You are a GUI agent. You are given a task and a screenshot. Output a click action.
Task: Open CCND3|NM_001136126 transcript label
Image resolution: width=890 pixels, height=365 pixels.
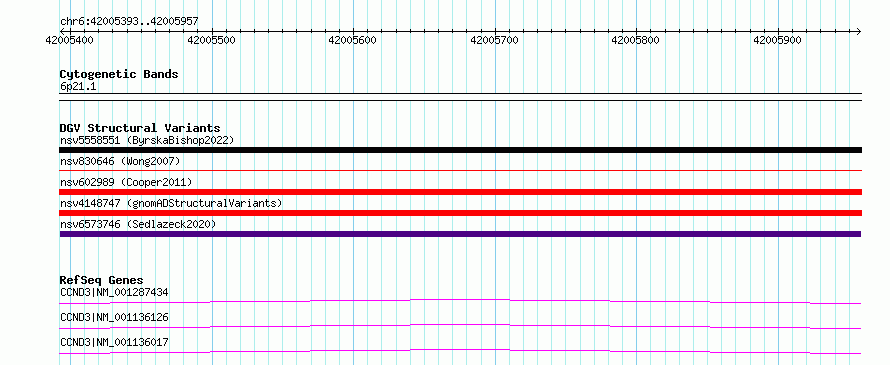pyautogui.click(x=114, y=317)
